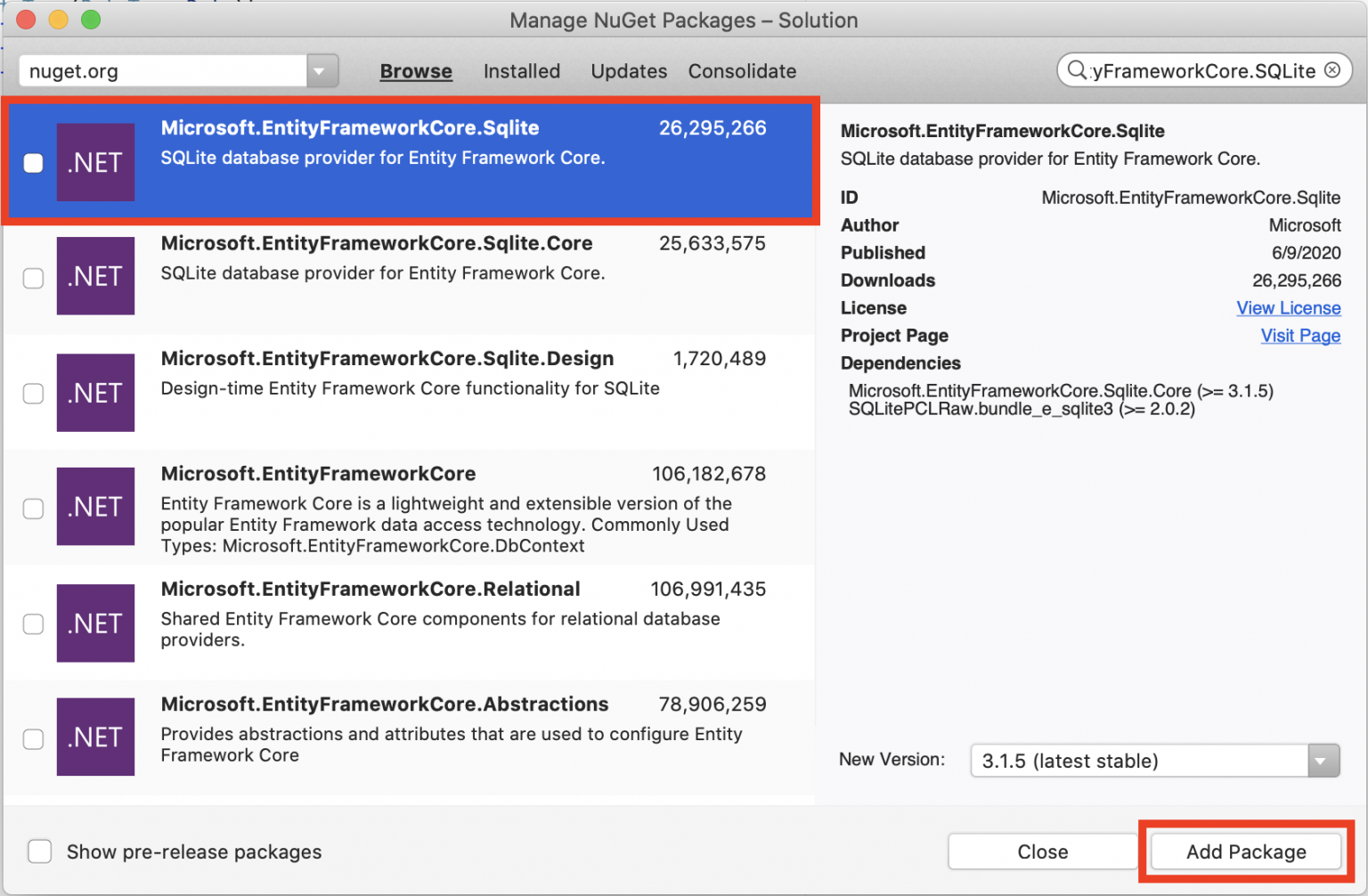Switch to the Installed tab
Viewport: 1368px width, 896px height.
(x=521, y=71)
